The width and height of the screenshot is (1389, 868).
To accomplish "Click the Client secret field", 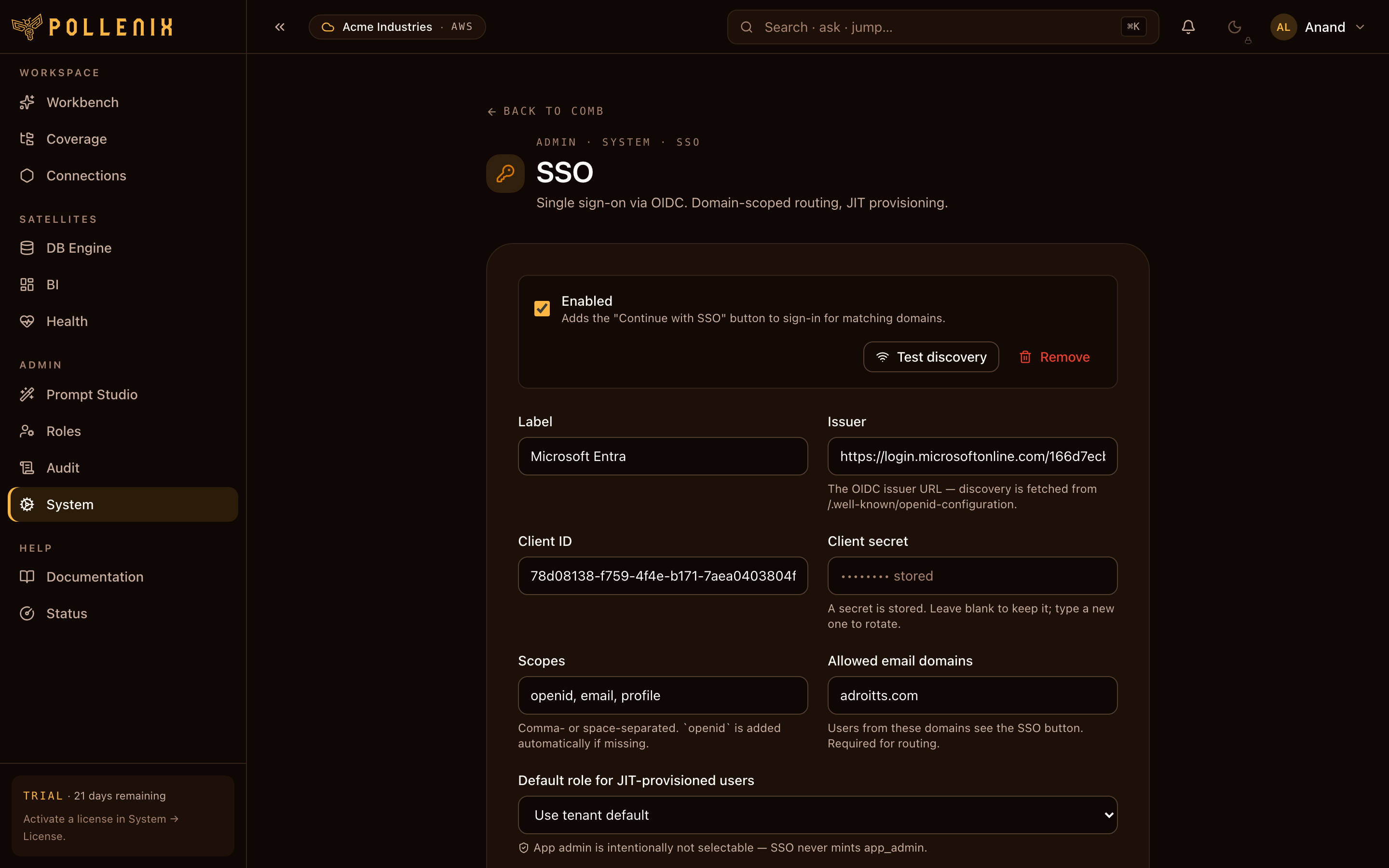I will 972,576.
